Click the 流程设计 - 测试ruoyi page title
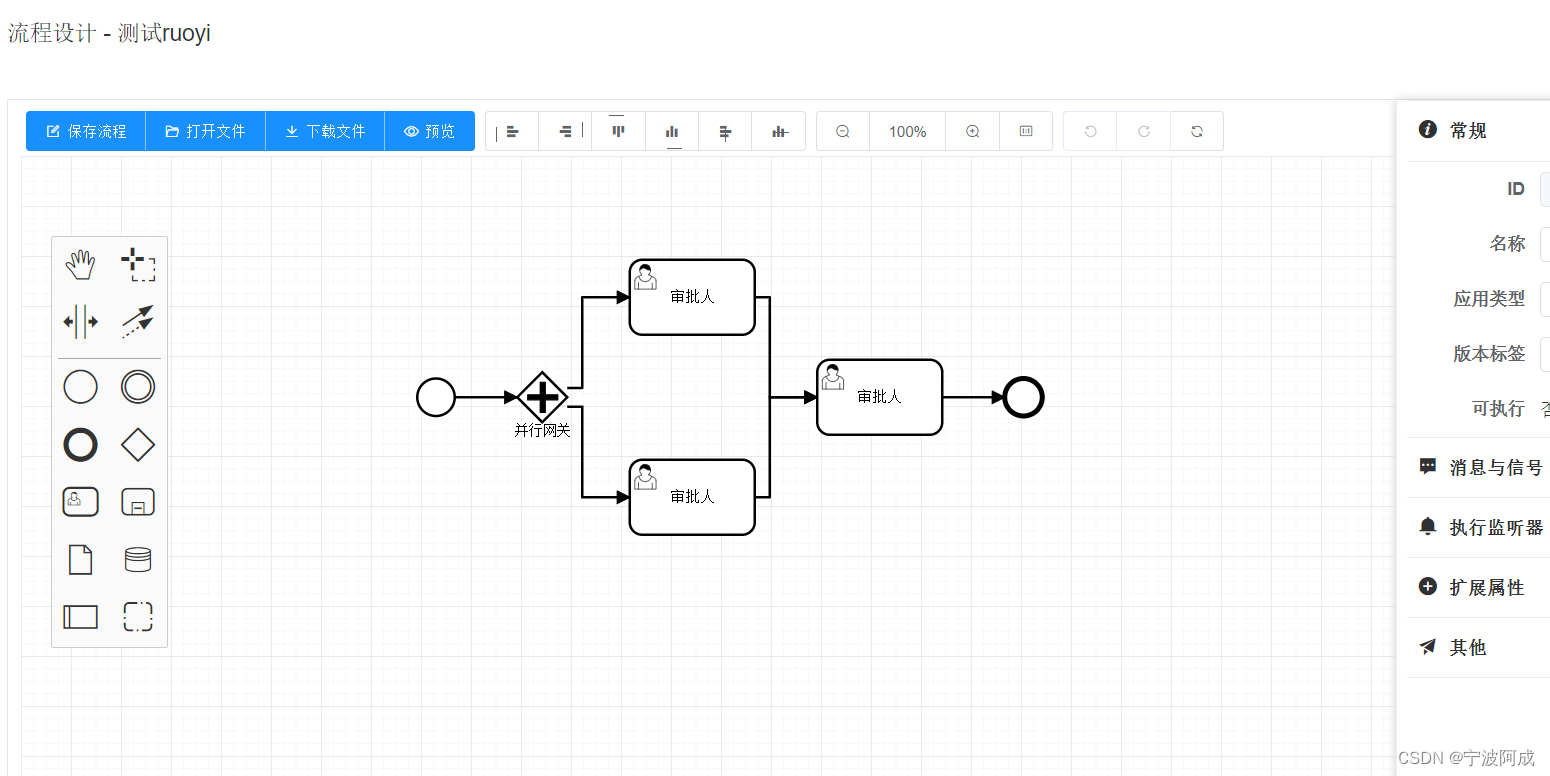Image resolution: width=1550 pixels, height=776 pixels. point(109,33)
